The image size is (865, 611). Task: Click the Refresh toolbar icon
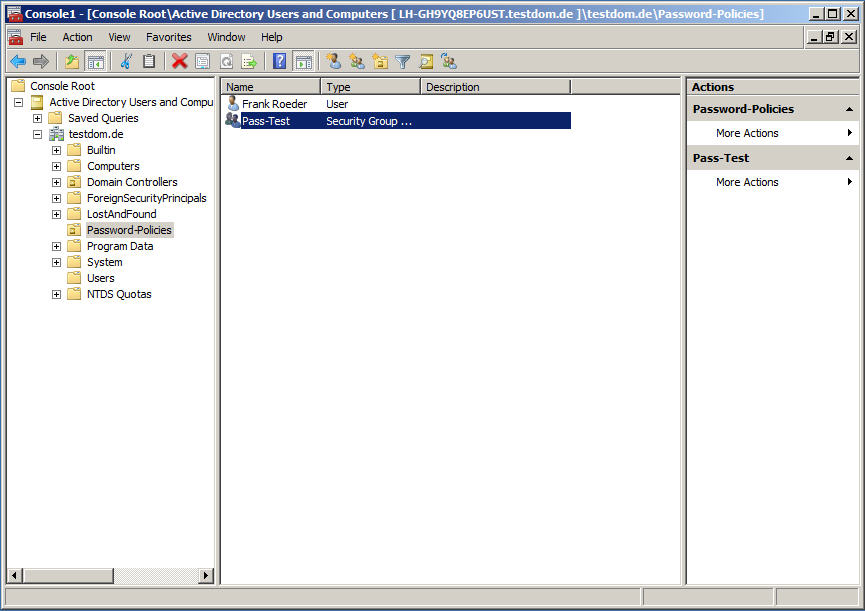[226, 61]
